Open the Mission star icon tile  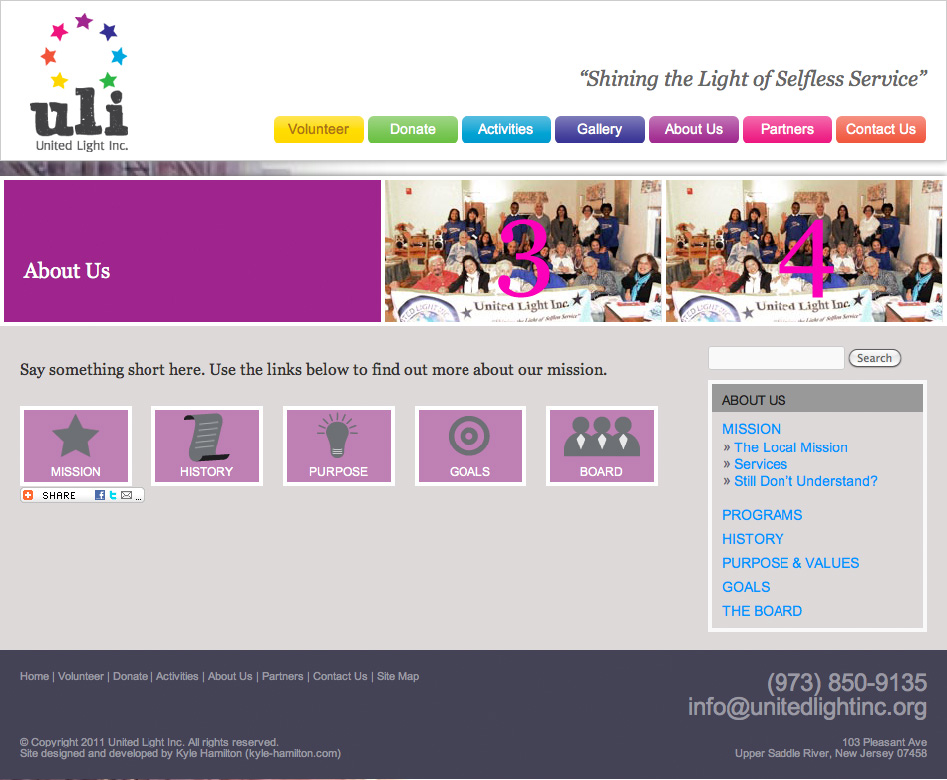[x=76, y=446]
